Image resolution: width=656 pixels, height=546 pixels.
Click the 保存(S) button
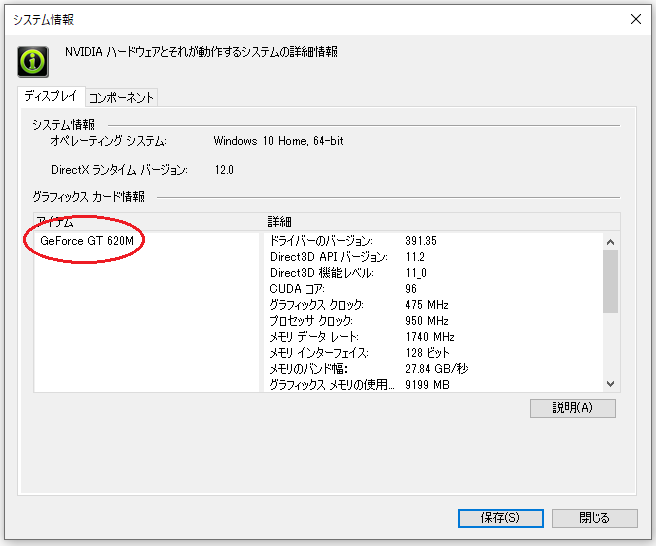501,518
